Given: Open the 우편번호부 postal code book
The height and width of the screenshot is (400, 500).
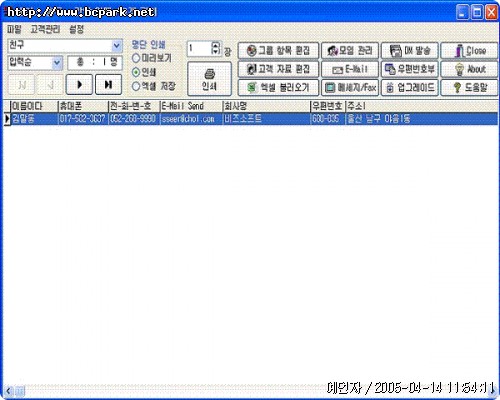Looking at the screenshot, I should [409, 69].
